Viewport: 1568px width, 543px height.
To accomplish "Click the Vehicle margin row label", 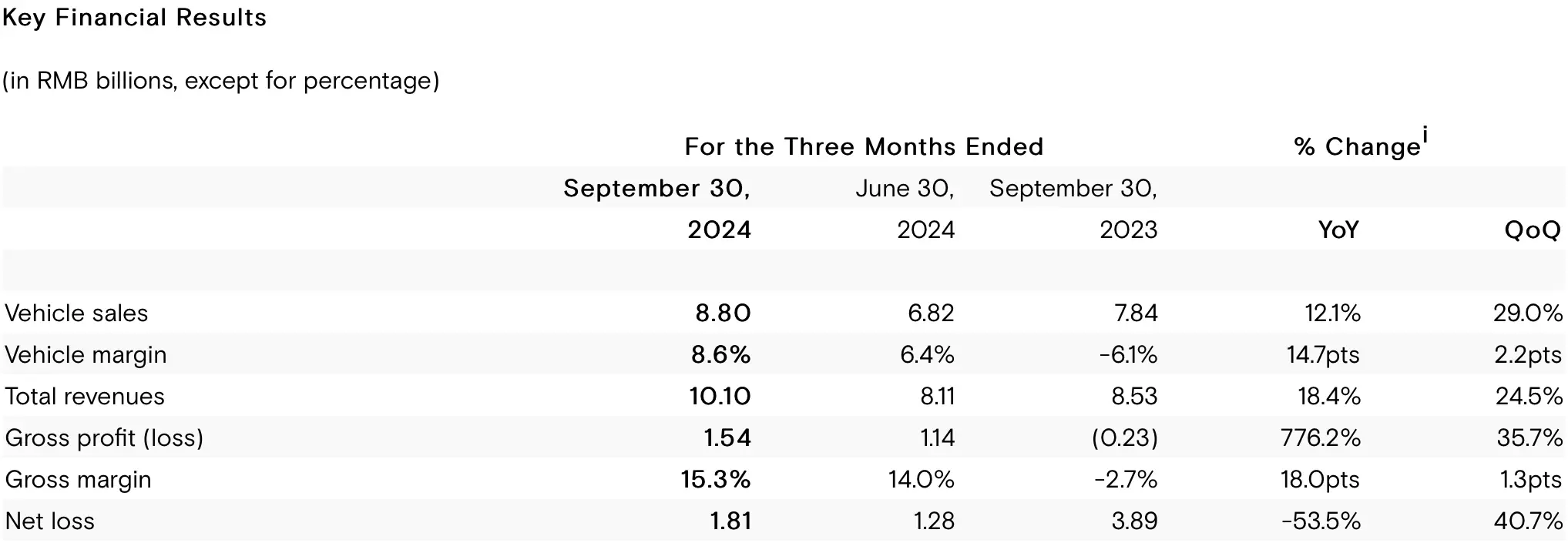I will click(86, 354).
